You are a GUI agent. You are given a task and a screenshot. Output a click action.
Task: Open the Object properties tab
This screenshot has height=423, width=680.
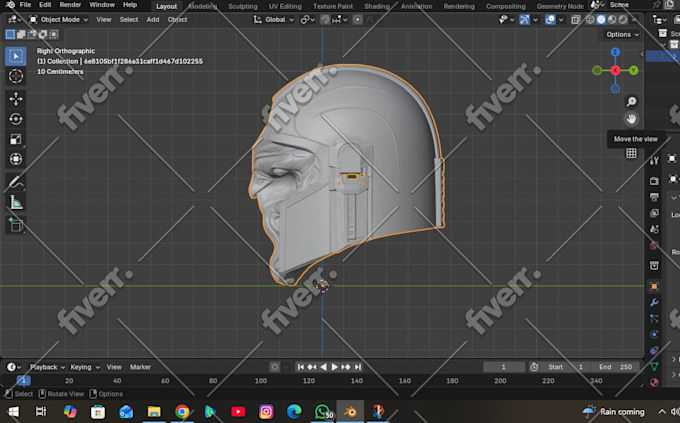[654, 286]
